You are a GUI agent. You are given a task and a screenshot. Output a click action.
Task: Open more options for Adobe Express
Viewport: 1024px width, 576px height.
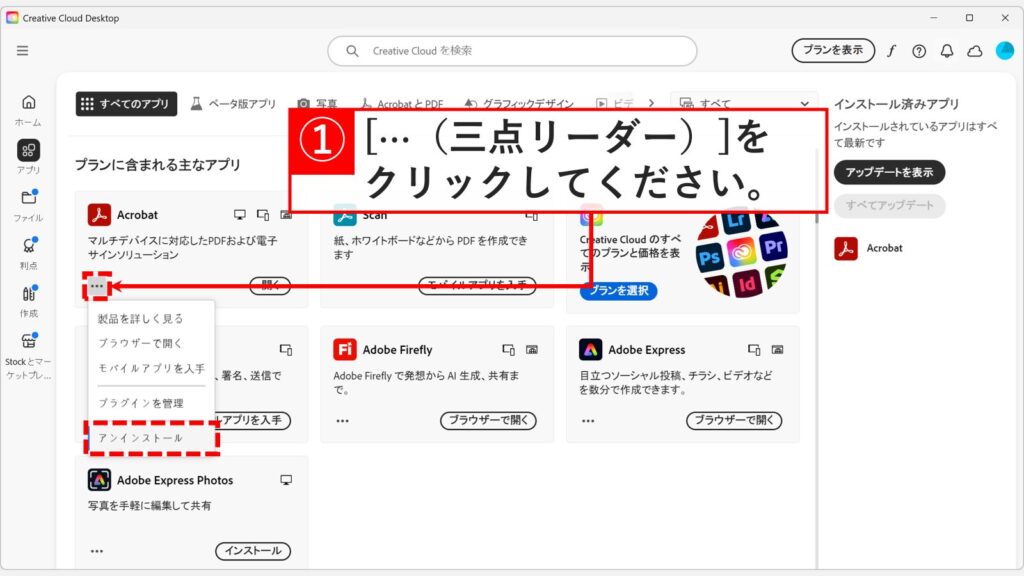pos(588,421)
